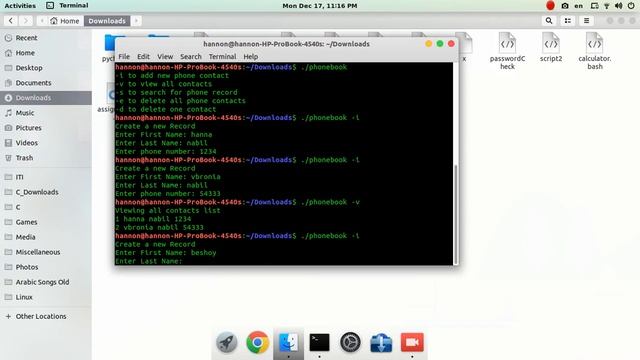Click the red recording indicator in the top bar
Image resolution: width=640 pixels, height=360 pixels.
pos(550,6)
